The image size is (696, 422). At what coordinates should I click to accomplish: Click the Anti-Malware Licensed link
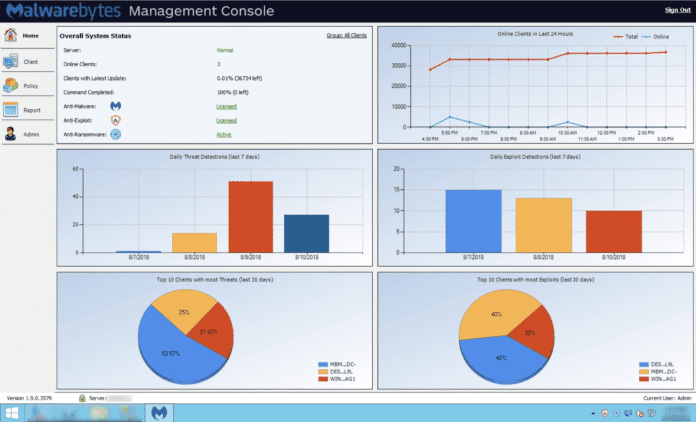226,106
